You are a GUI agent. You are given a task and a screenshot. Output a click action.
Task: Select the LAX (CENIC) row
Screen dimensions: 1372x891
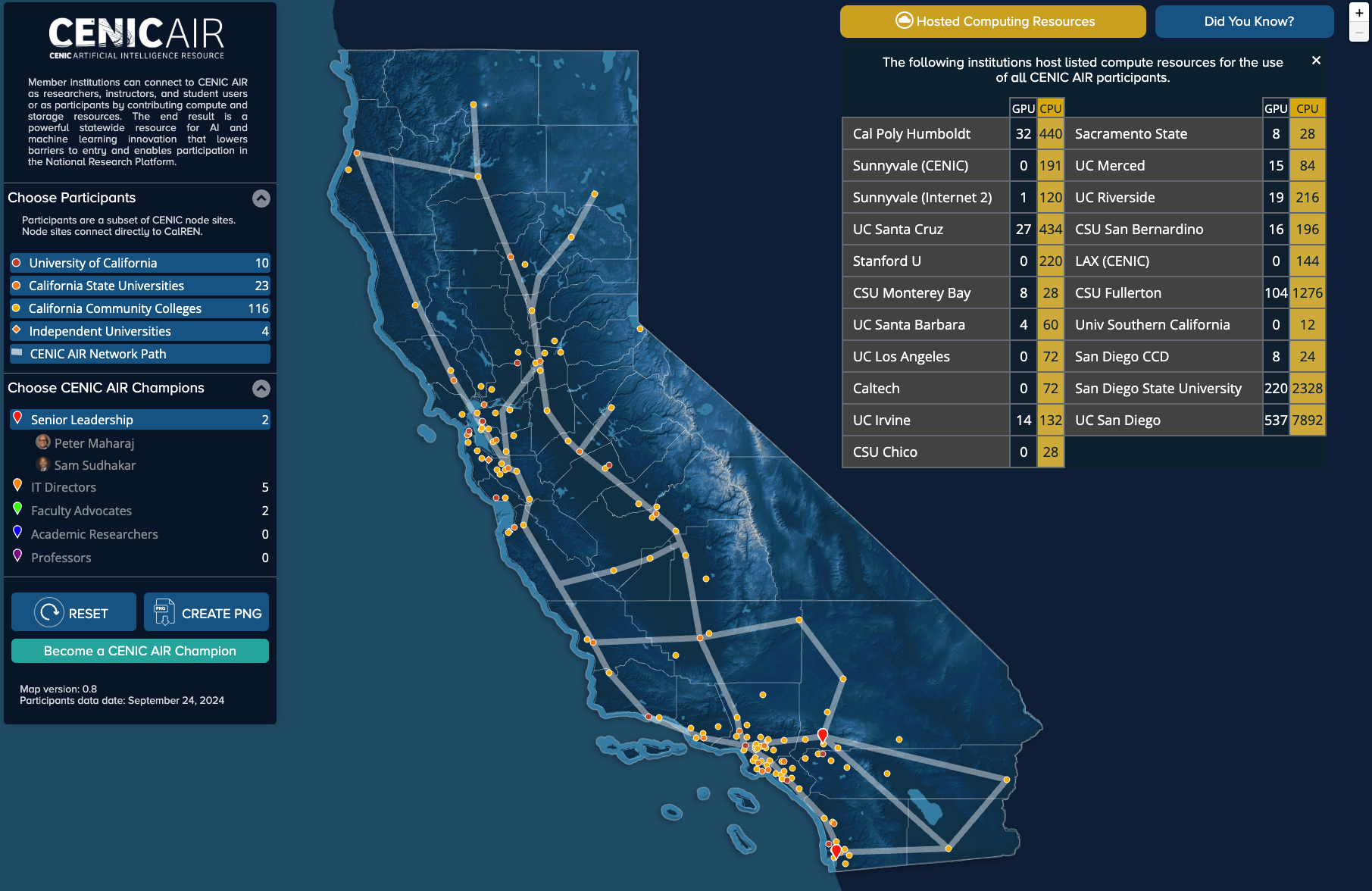pyautogui.click(x=1195, y=261)
